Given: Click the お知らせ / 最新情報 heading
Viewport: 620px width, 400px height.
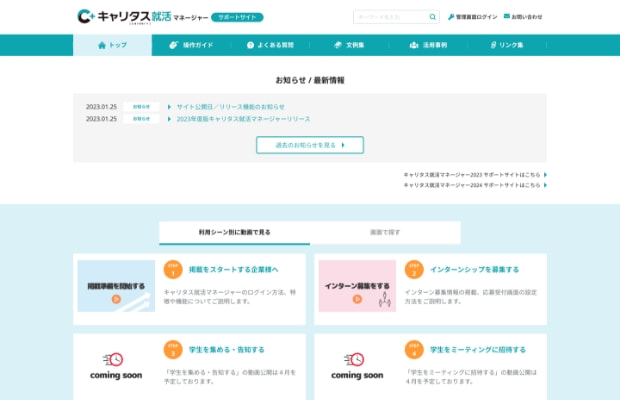Looking at the screenshot, I should coord(310,80).
